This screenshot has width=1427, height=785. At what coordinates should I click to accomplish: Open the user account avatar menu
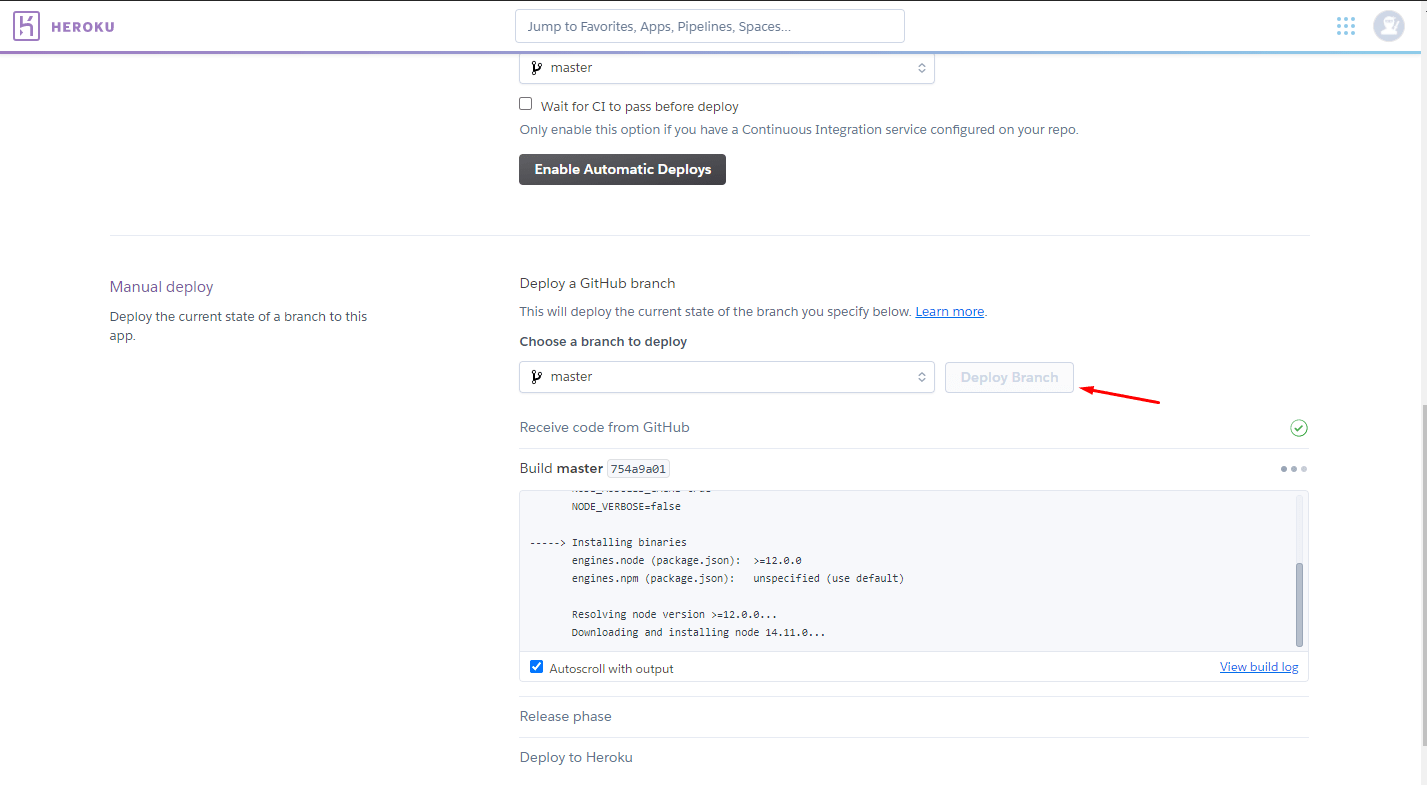point(1389,26)
